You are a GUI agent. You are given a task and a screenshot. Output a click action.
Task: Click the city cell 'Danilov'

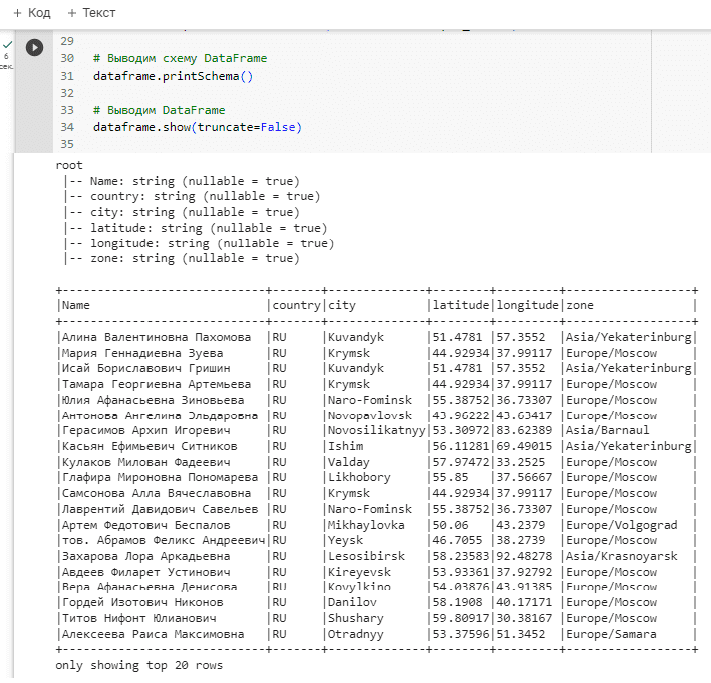pyautogui.click(x=352, y=603)
